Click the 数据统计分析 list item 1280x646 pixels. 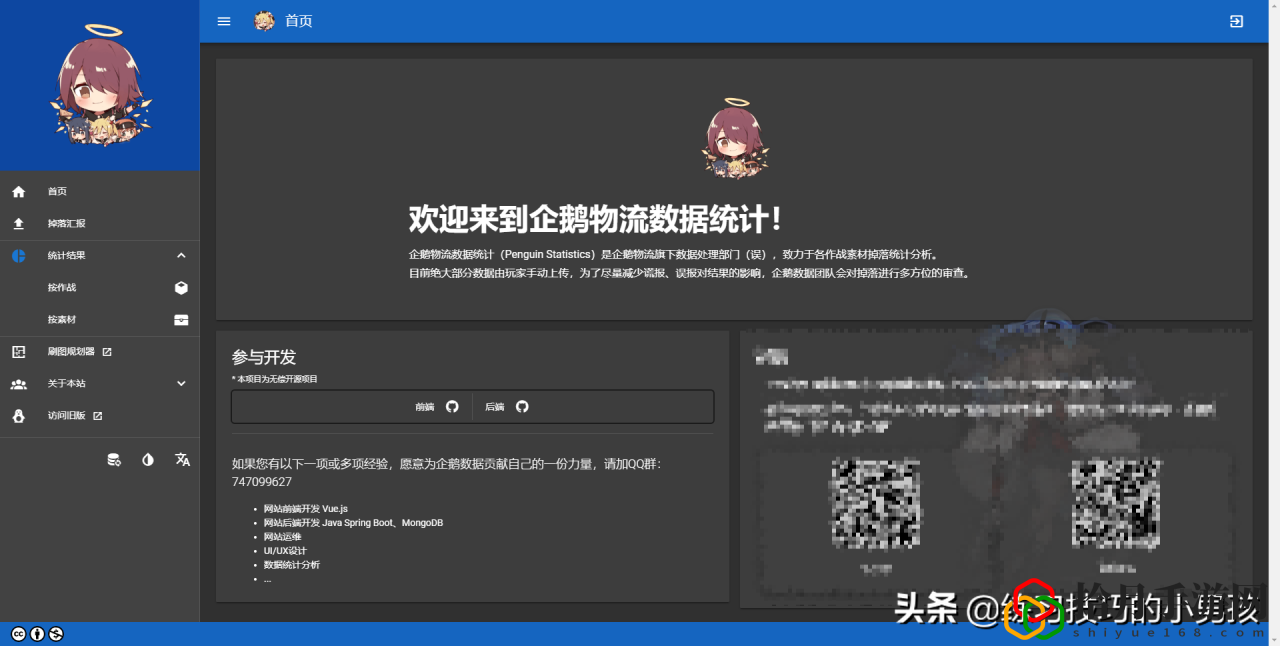tap(292, 565)
